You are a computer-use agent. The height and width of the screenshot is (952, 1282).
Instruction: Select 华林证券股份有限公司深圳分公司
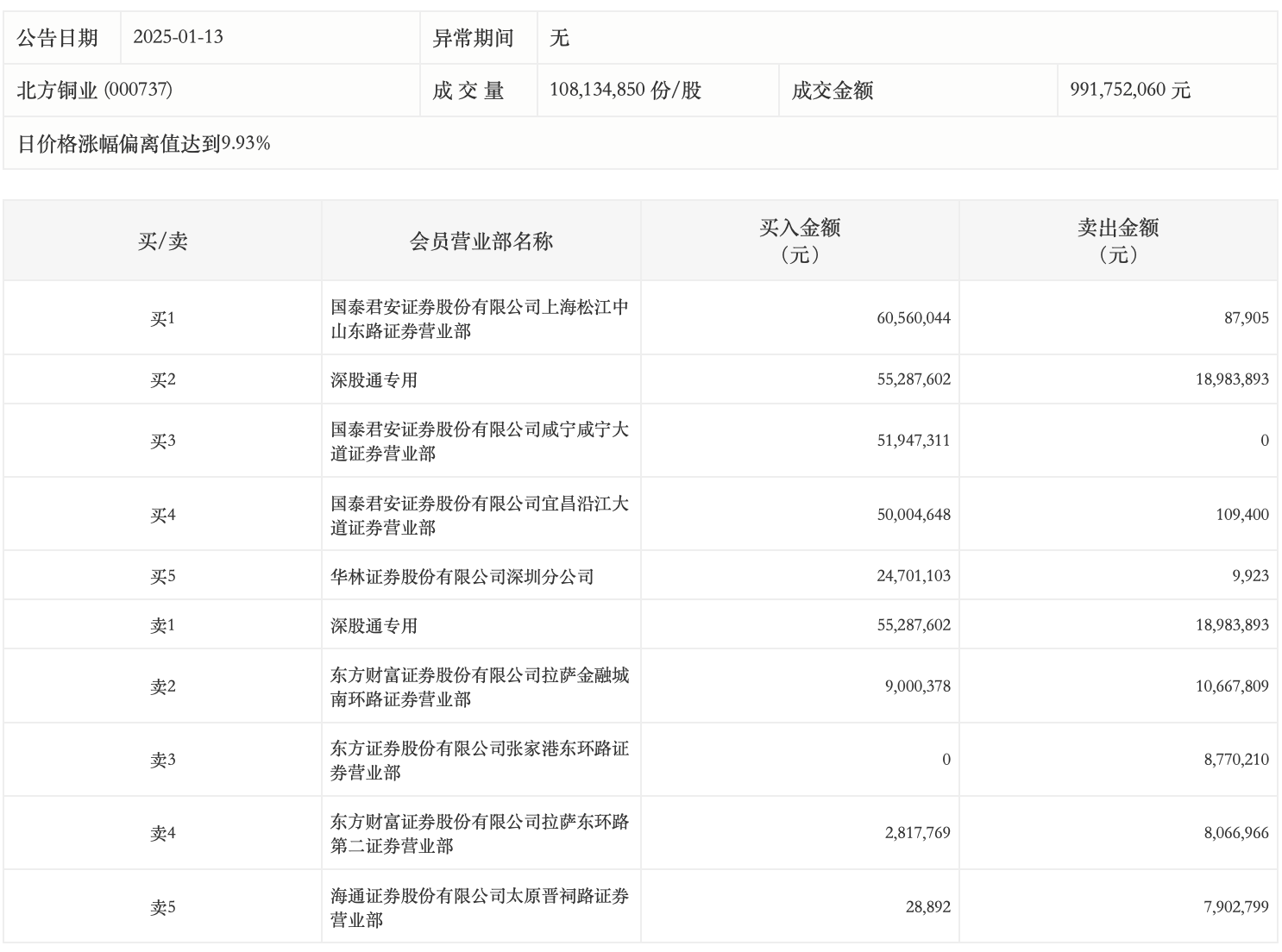pos(462,576)
